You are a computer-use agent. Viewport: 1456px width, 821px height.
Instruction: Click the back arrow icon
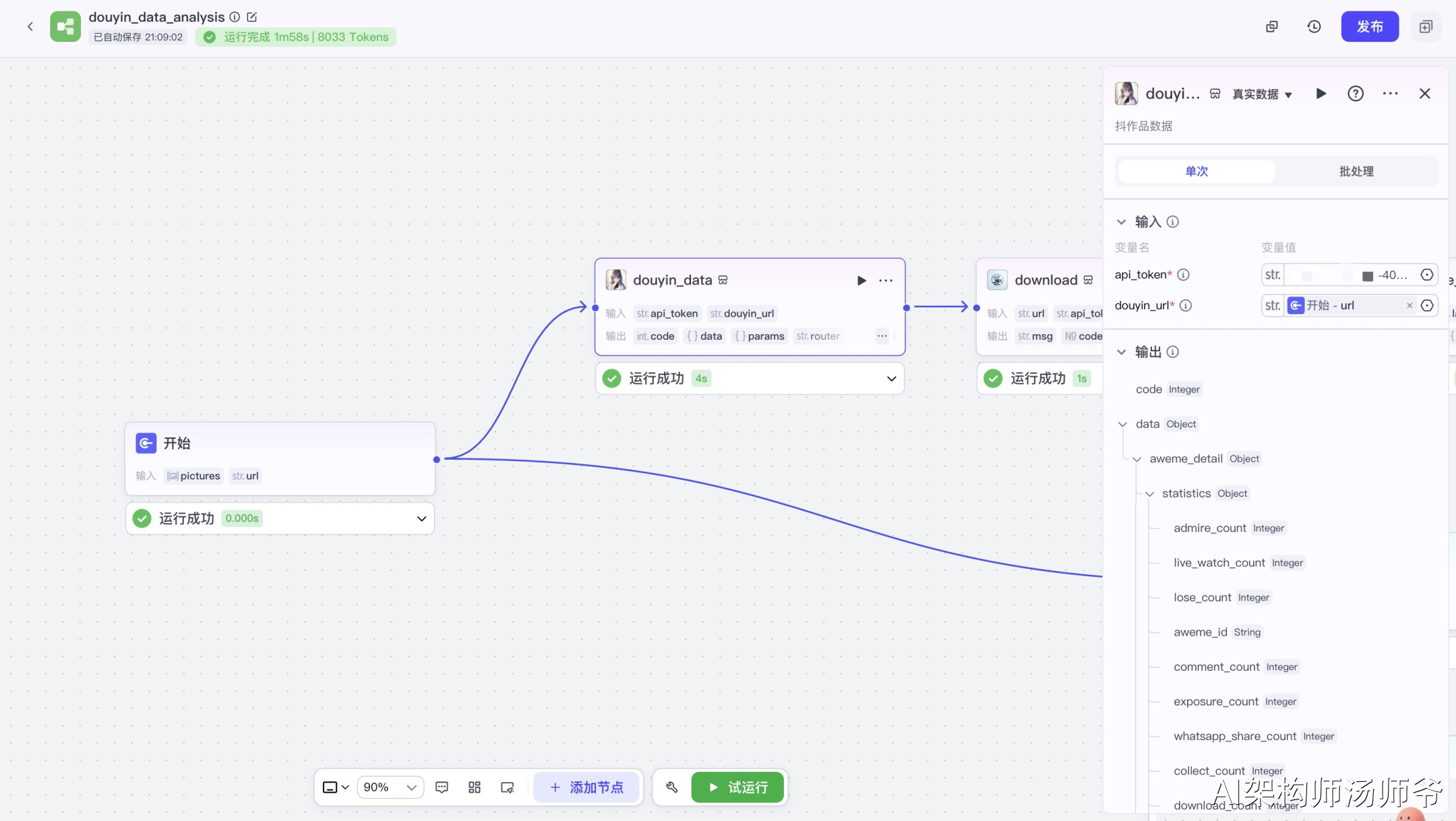[30, 26]
